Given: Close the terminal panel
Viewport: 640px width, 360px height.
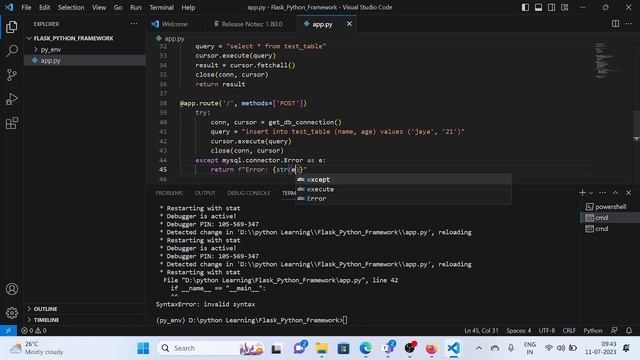Looking at the screenshot, I should tap(629, 192).
